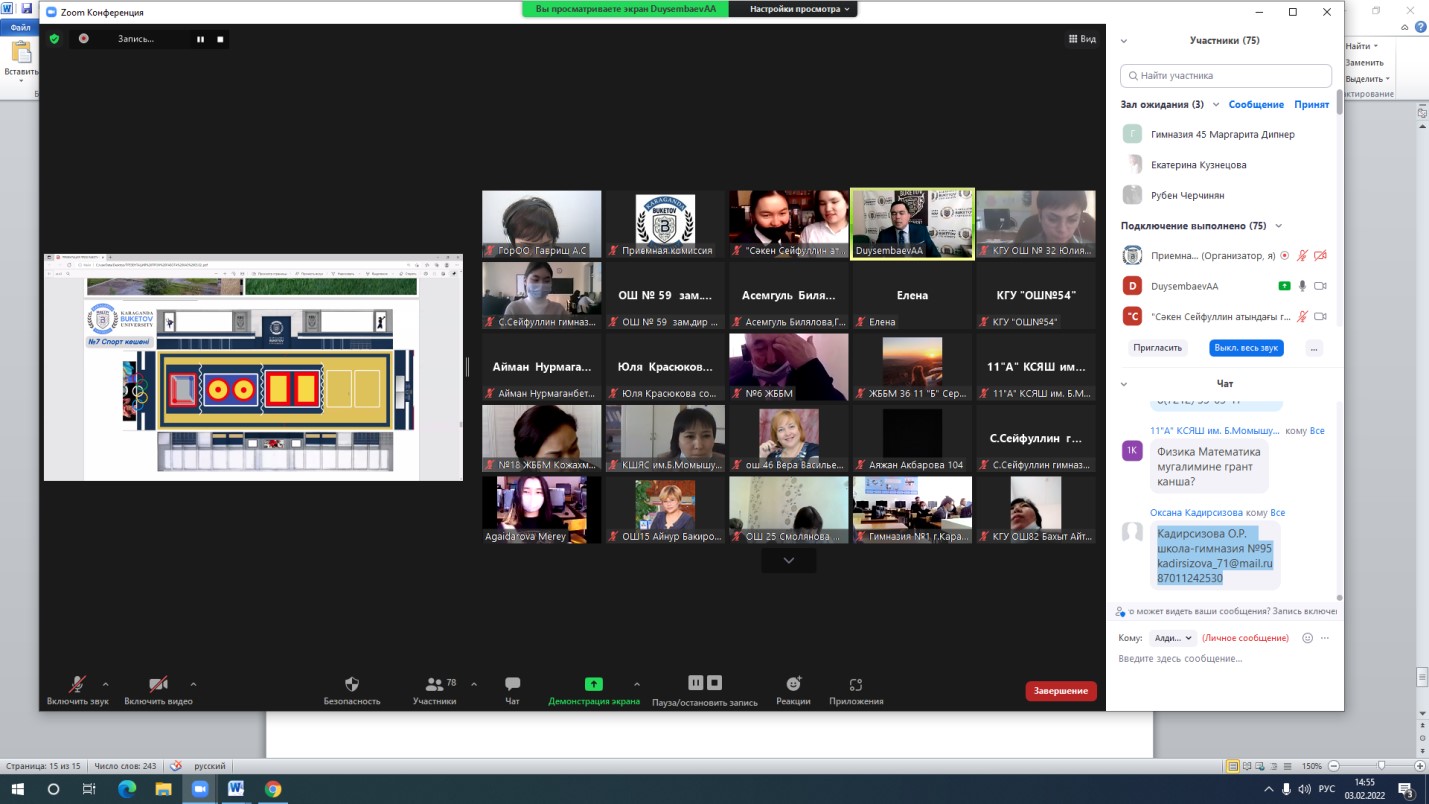This screenshot has height=804, width=1429.
Task: Open the Вид view layout menu
Action: [1082, 39]
